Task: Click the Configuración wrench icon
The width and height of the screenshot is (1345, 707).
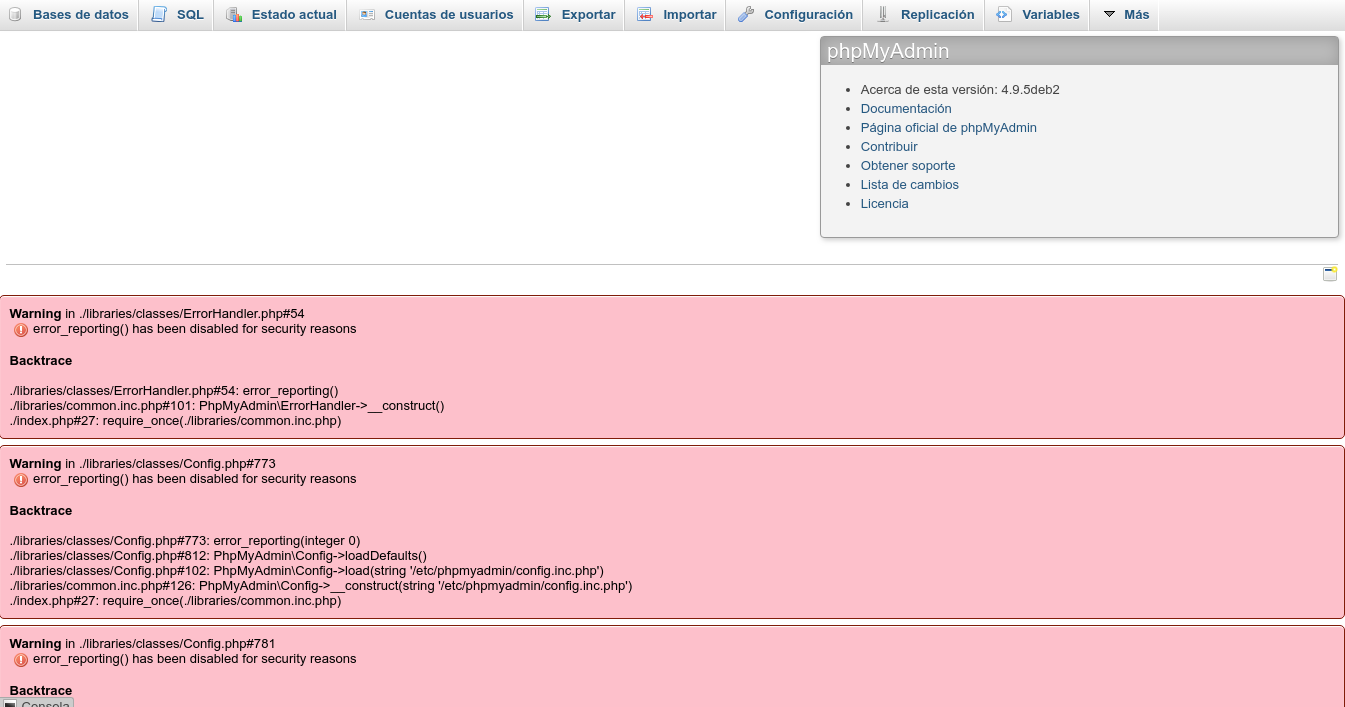Action: (746, 15)
